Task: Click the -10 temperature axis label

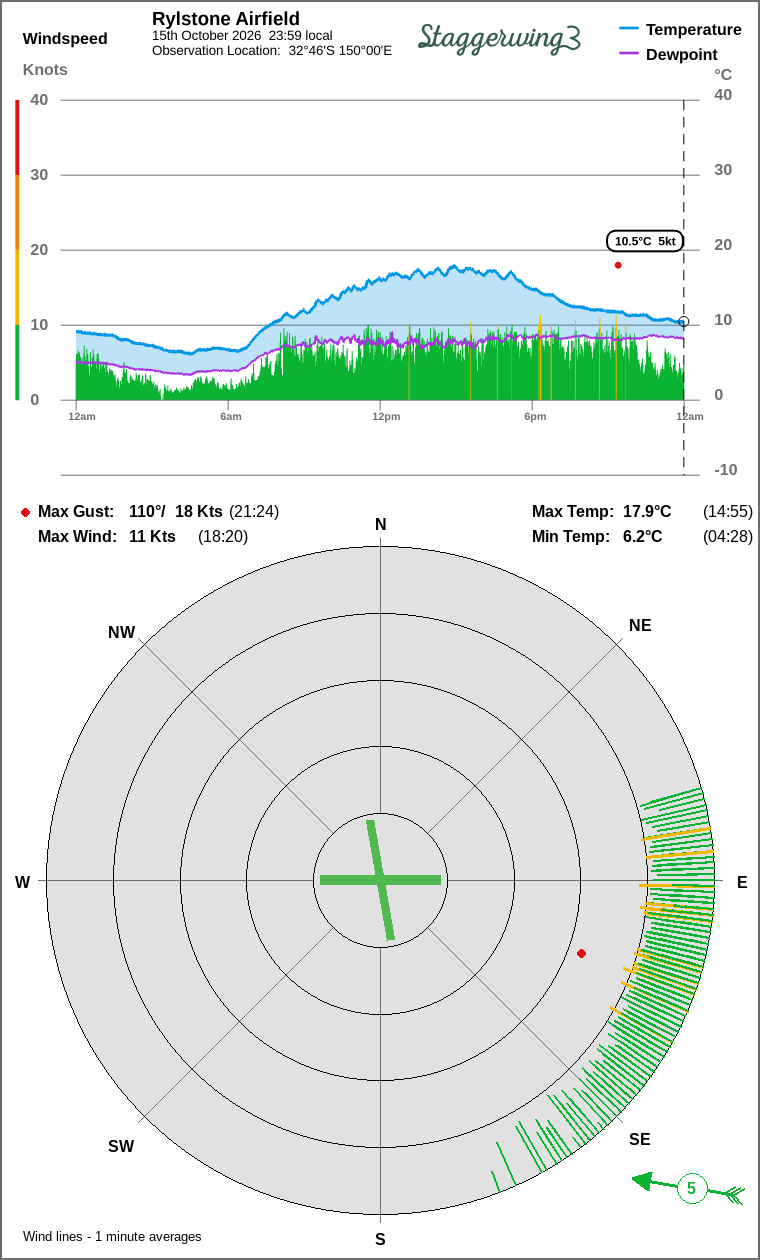Action: pos(725,469)
